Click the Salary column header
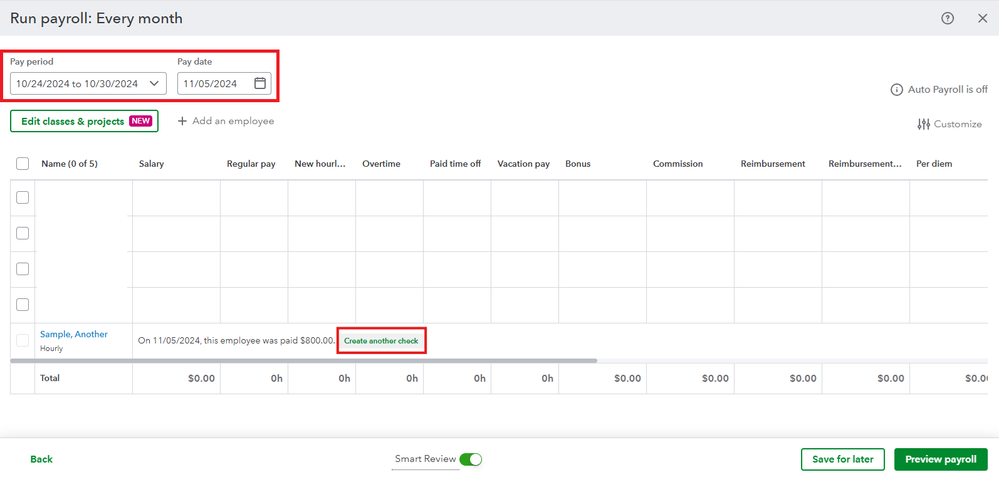This screenshot has height=477, width=999. tap(152, 164)
